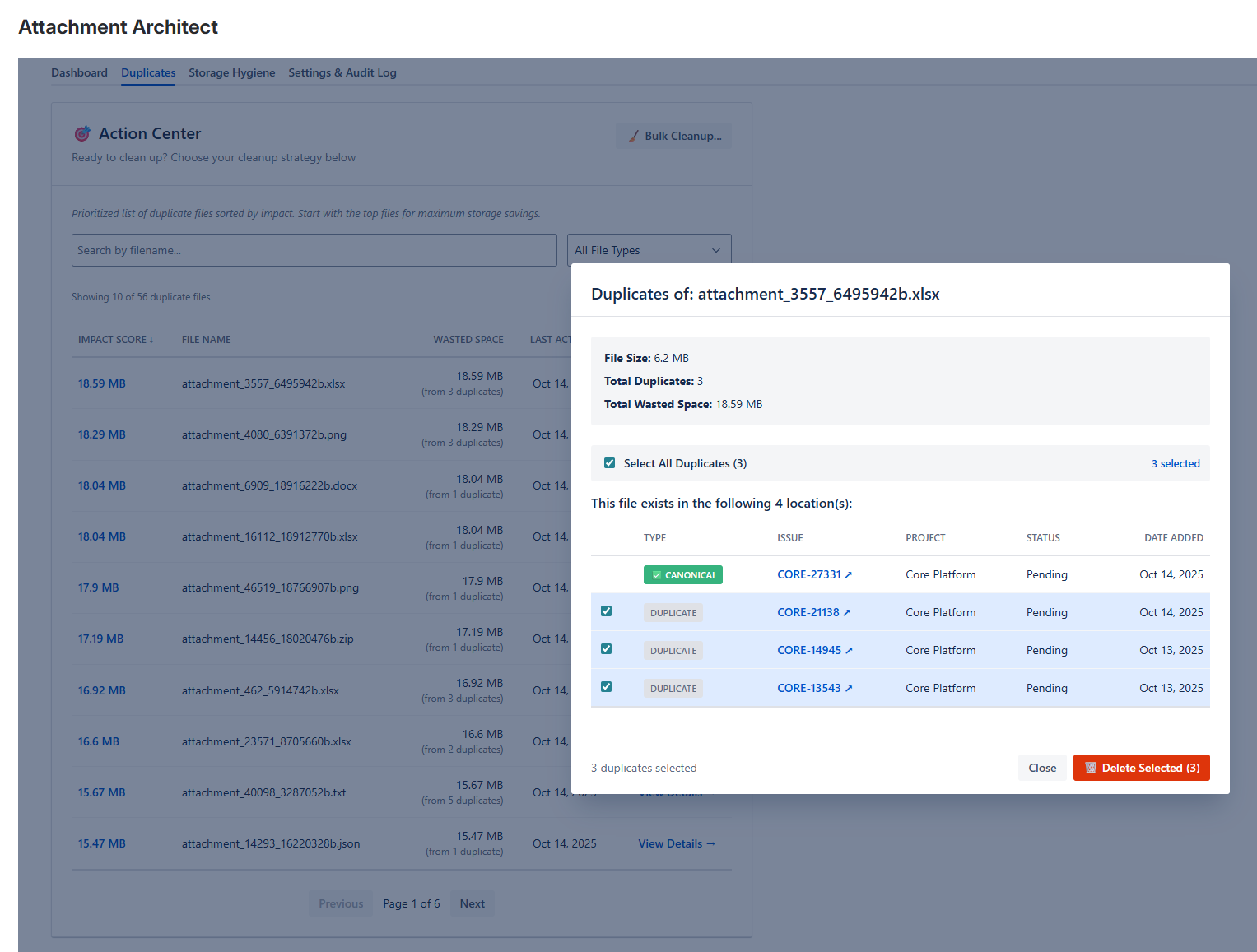Image resolution: width=1257 pixels, height=952 pixels.
Task: Click the Action Center target icon
Action: (82, 133)
